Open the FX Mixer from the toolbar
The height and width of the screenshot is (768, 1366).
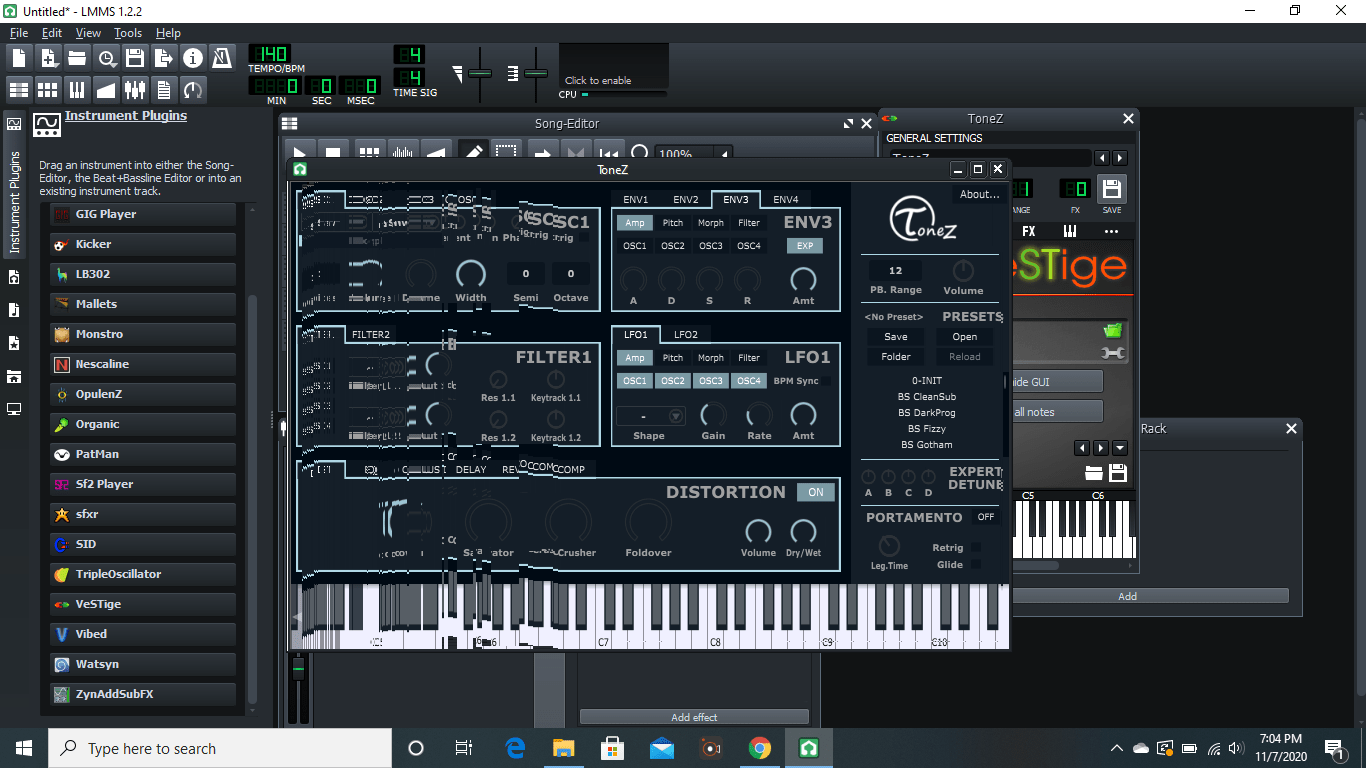click(x=133, y=89)
